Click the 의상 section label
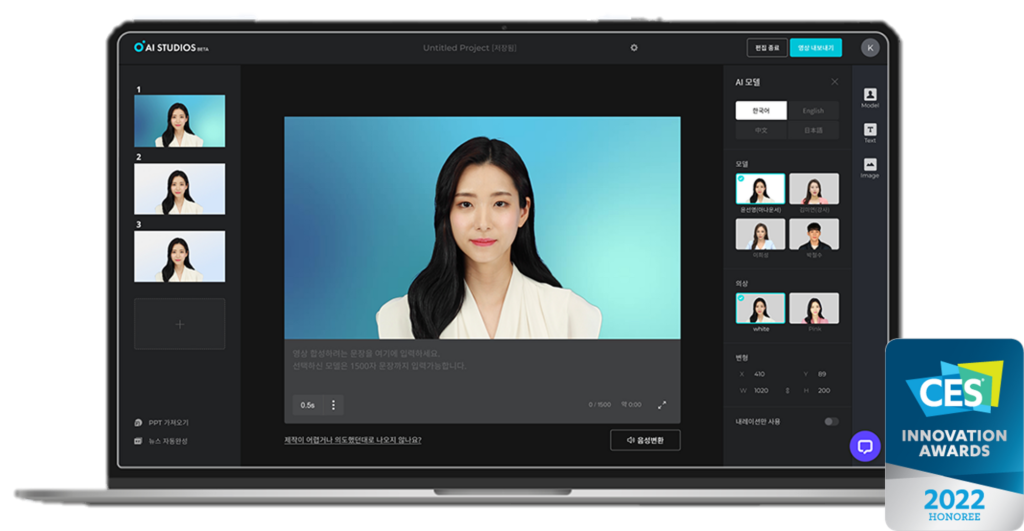The width and height of the screenshot is (1024, 531). (742, 283)
